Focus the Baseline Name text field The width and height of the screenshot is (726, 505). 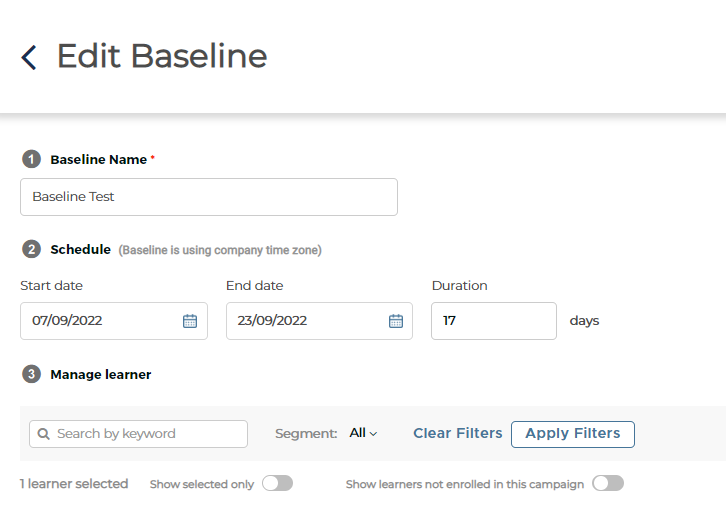click(209, 197)
